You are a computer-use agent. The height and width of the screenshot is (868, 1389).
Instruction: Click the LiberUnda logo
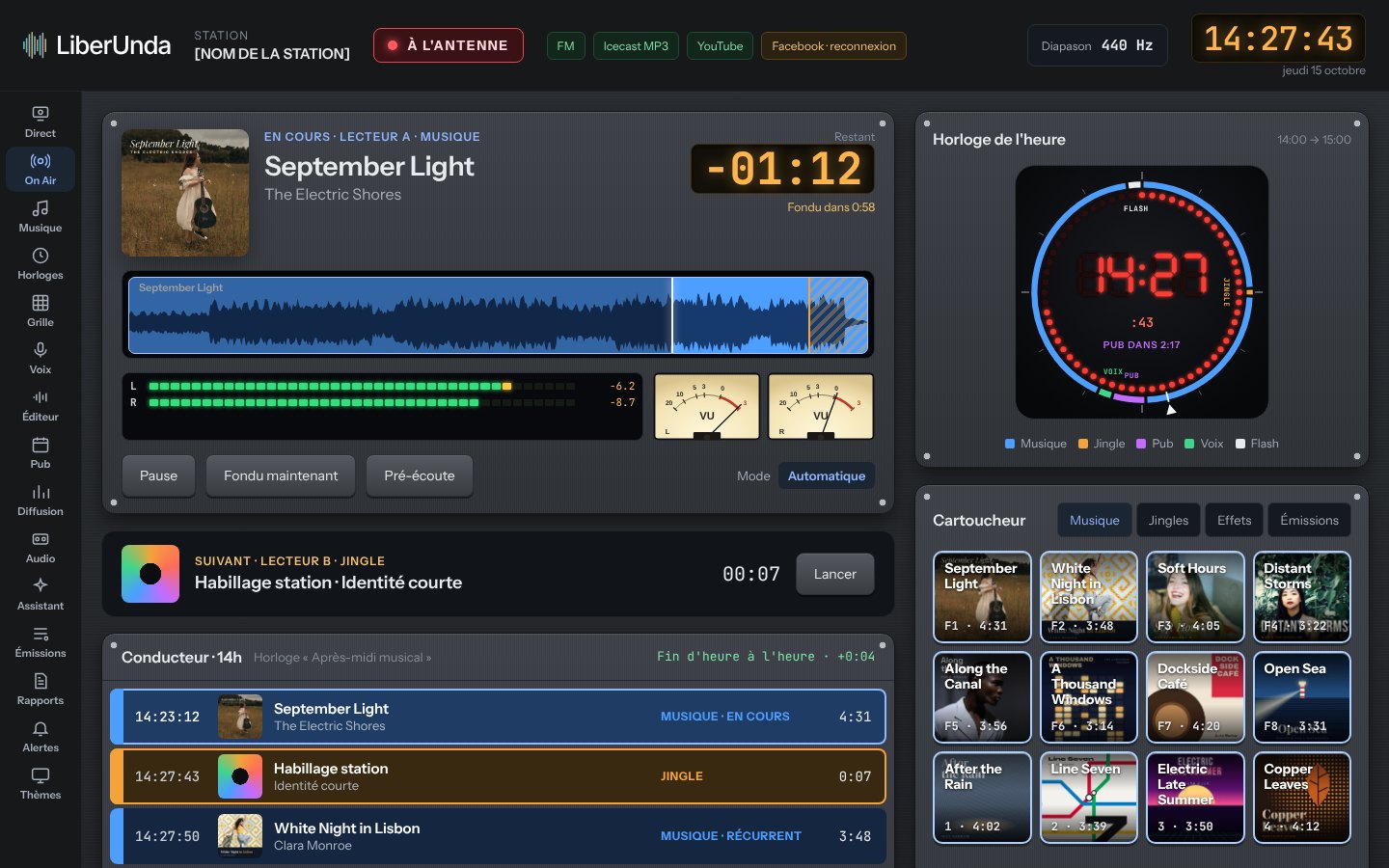pyautogui.click(x=96, y=45)
